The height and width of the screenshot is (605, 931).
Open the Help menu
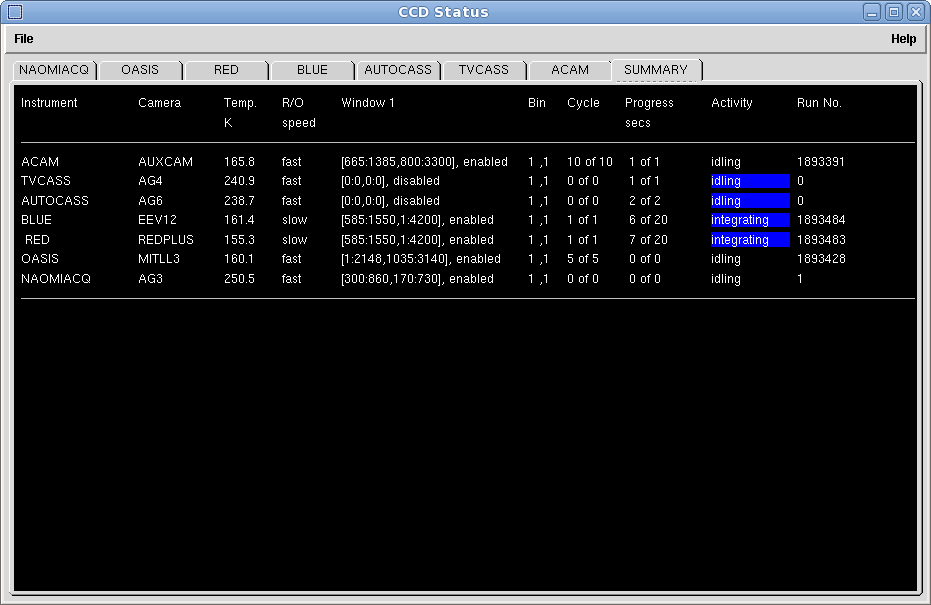tap(903, 39)
